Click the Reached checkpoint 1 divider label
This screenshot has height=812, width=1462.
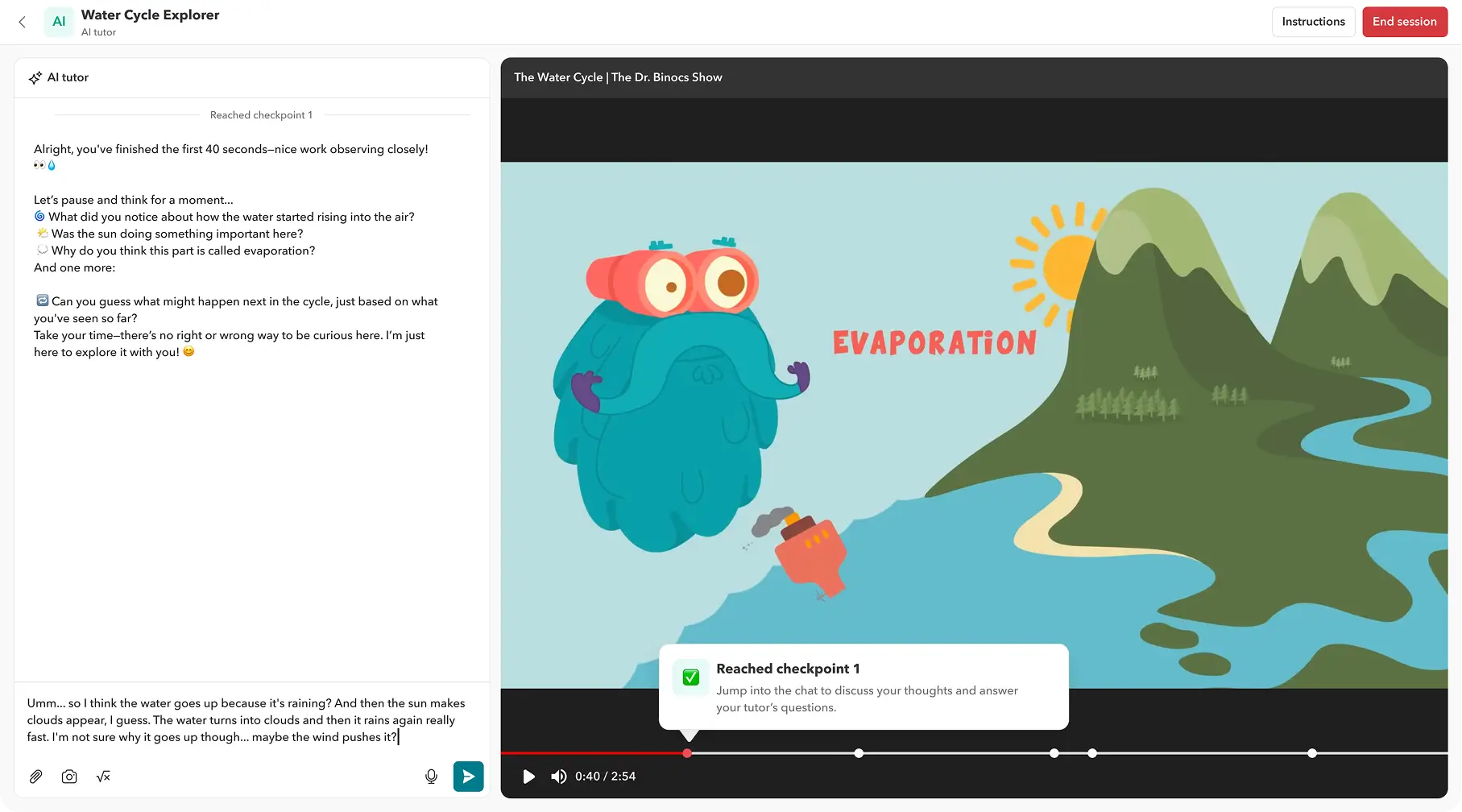coord(261,114)
